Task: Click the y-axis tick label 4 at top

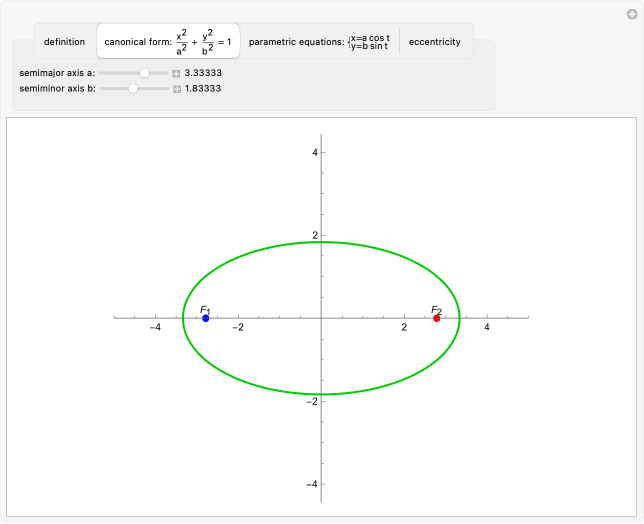Action: coord(313,153)
